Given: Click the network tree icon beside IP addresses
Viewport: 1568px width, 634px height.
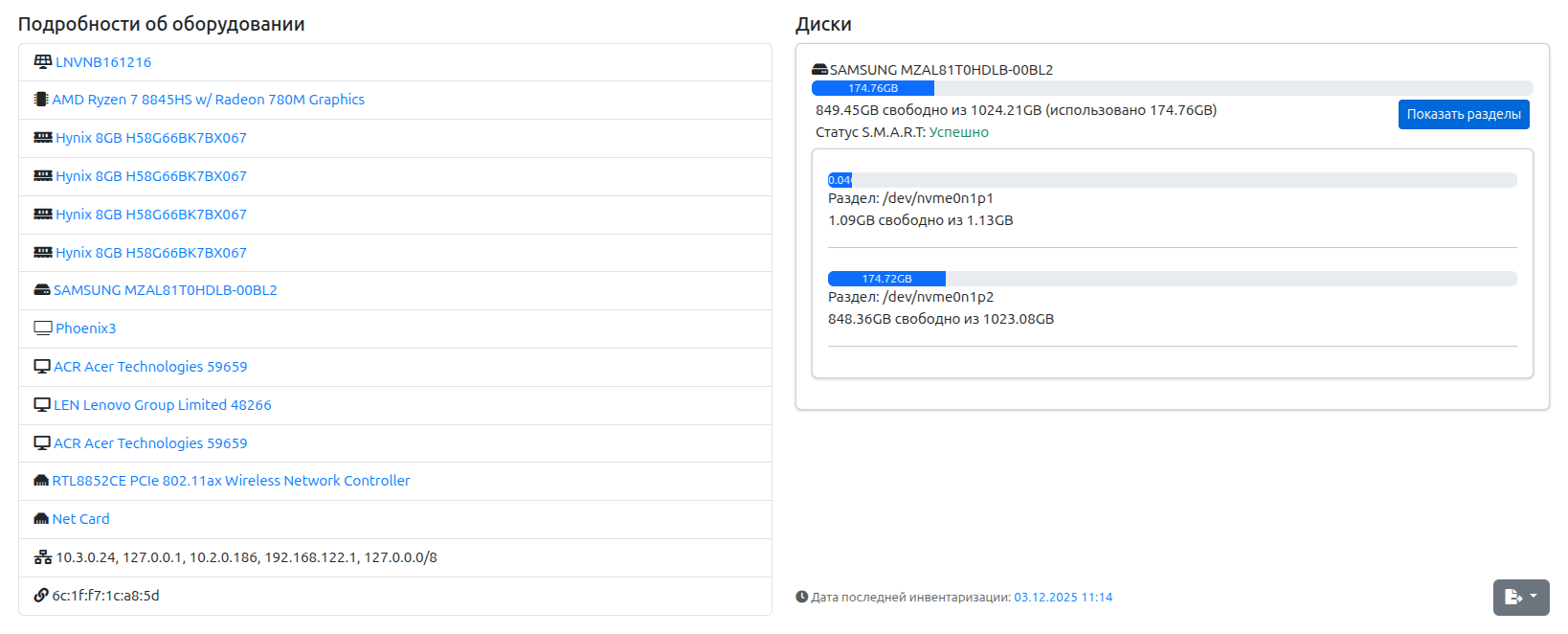Looking at the screenshot, I should [x=43, y=557].
